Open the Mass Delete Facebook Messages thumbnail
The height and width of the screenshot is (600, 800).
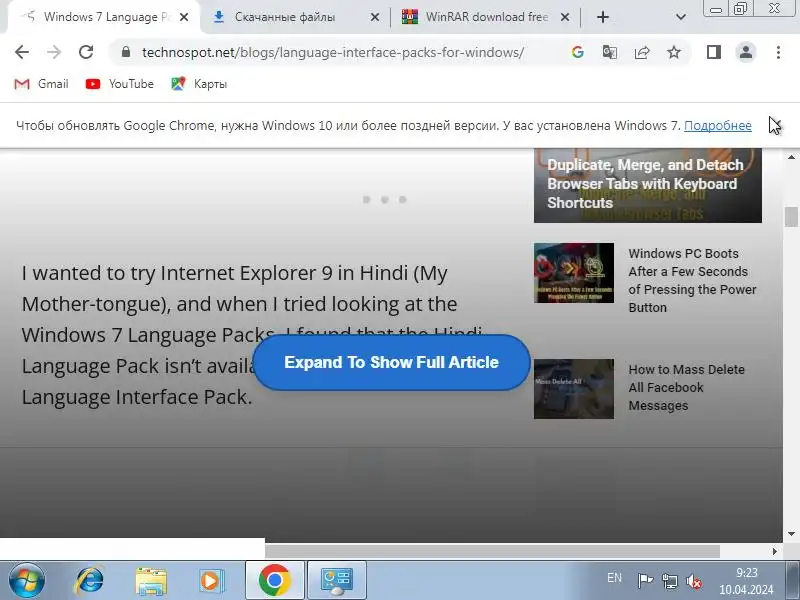574,389
